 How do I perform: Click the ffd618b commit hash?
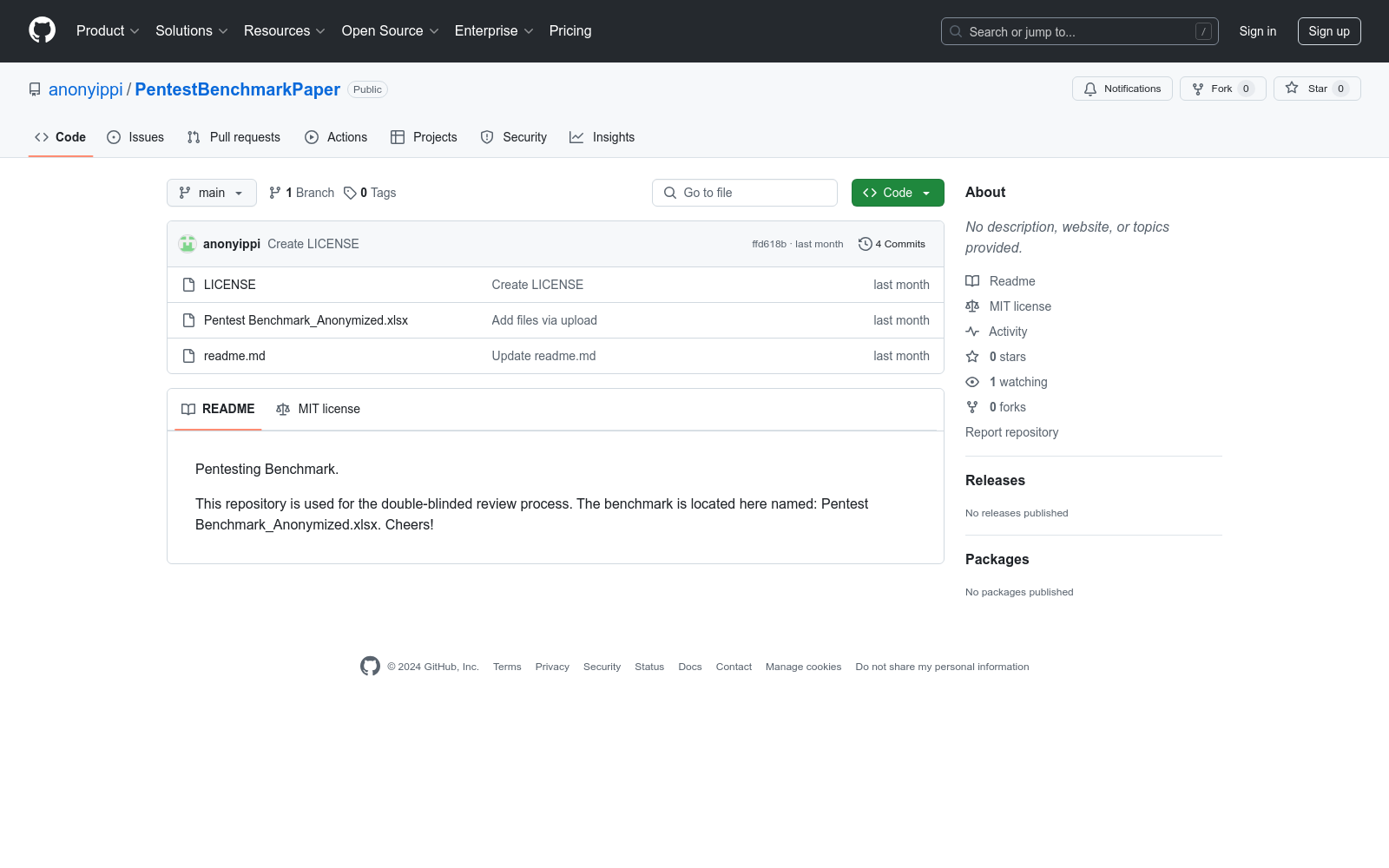[769, 244]
